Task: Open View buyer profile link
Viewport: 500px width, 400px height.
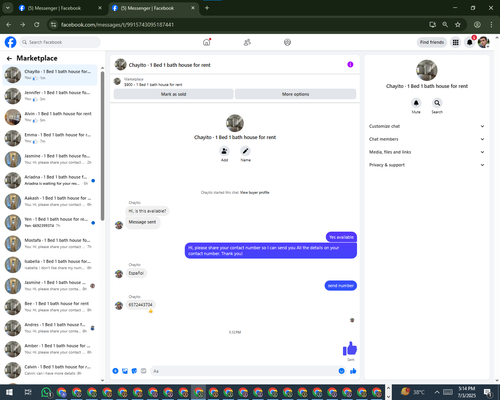Action: coord(254,192)
